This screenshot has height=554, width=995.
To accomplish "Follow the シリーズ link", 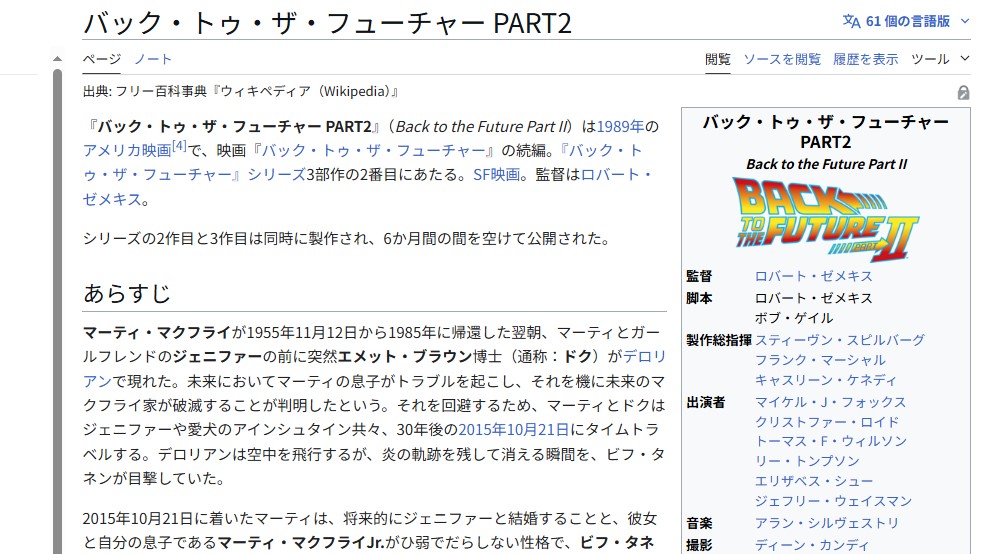I will point(277,175).
